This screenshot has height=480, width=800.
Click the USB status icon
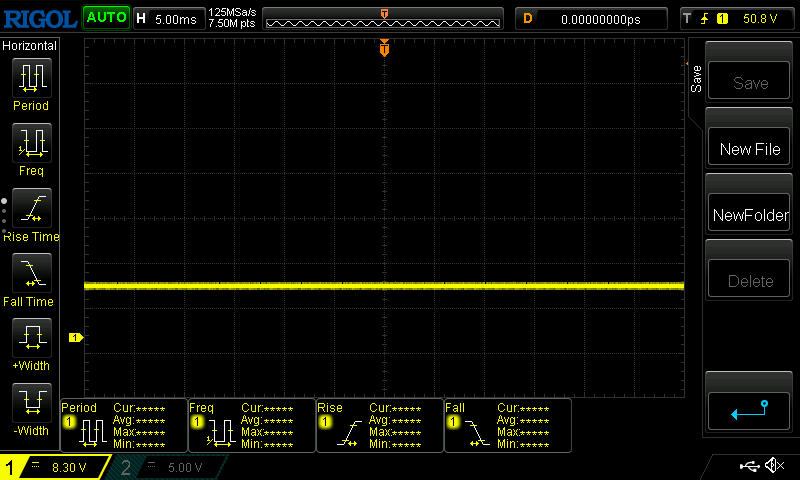tap(749, 466)
